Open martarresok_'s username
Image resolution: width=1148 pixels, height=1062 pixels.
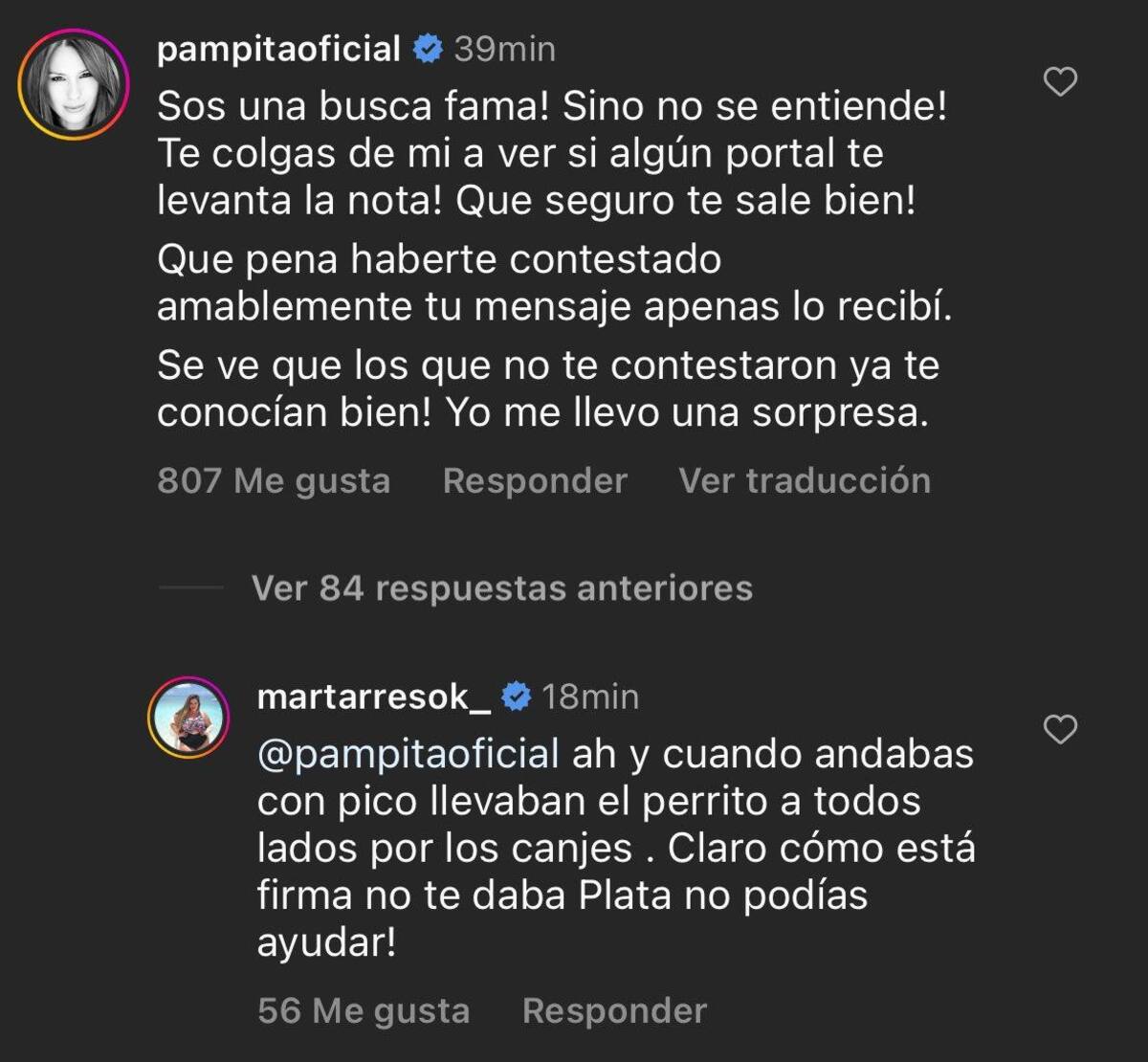click(x=374, y=697)
